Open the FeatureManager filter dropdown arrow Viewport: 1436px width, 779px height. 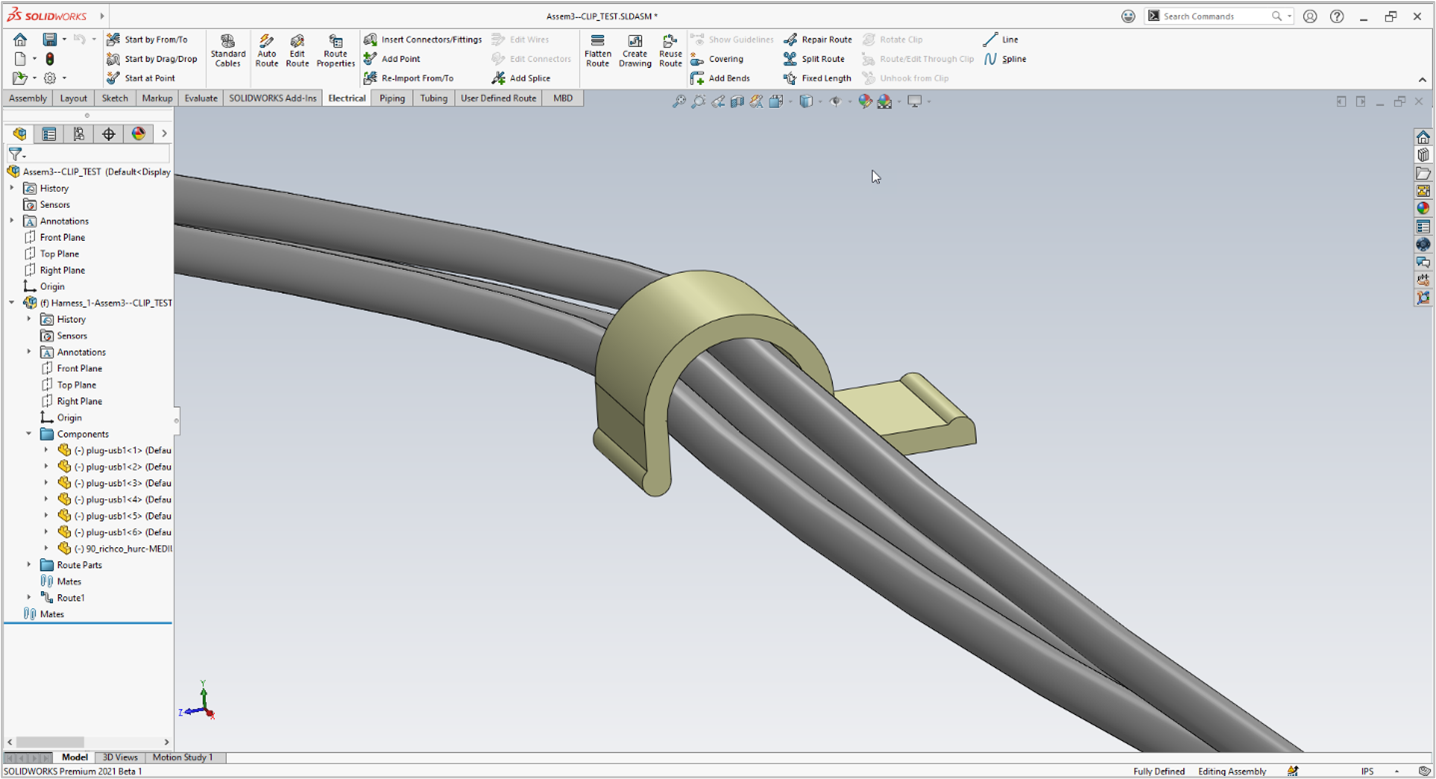[25, 156]
